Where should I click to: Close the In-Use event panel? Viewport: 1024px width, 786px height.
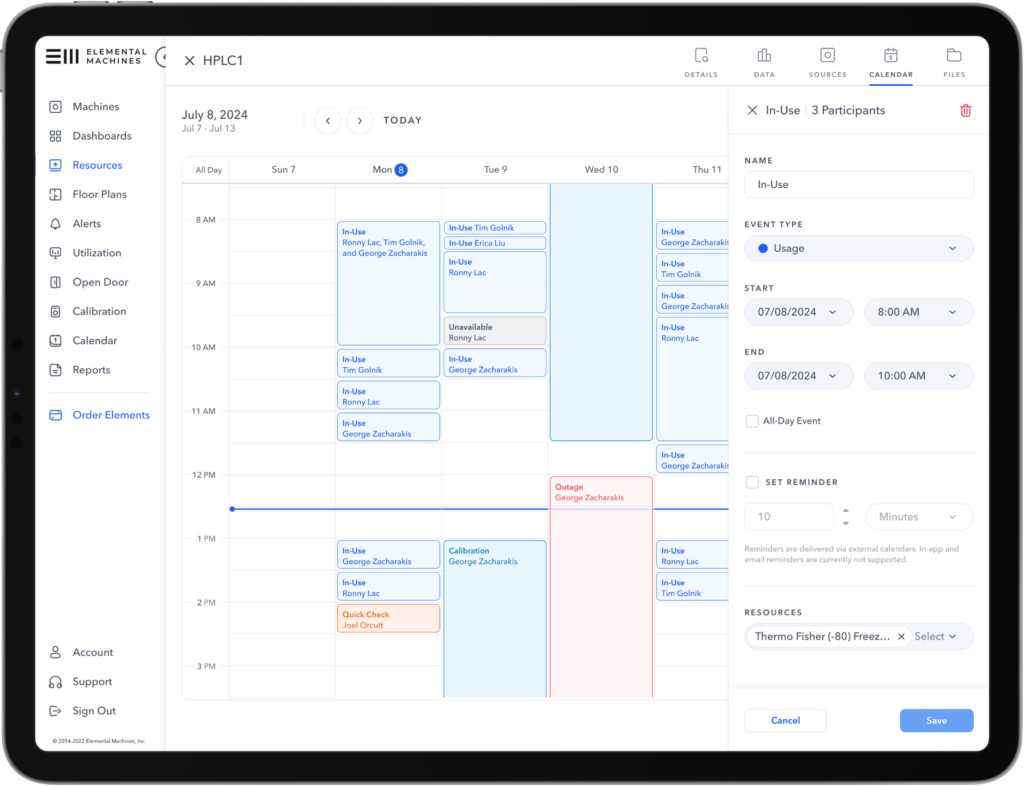(x=752, y=110)
